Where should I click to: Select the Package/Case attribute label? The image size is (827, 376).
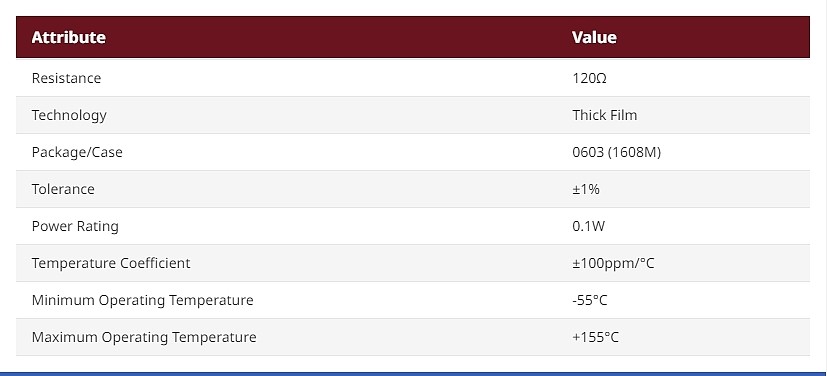pyautogui.click(x=77, y=152)
